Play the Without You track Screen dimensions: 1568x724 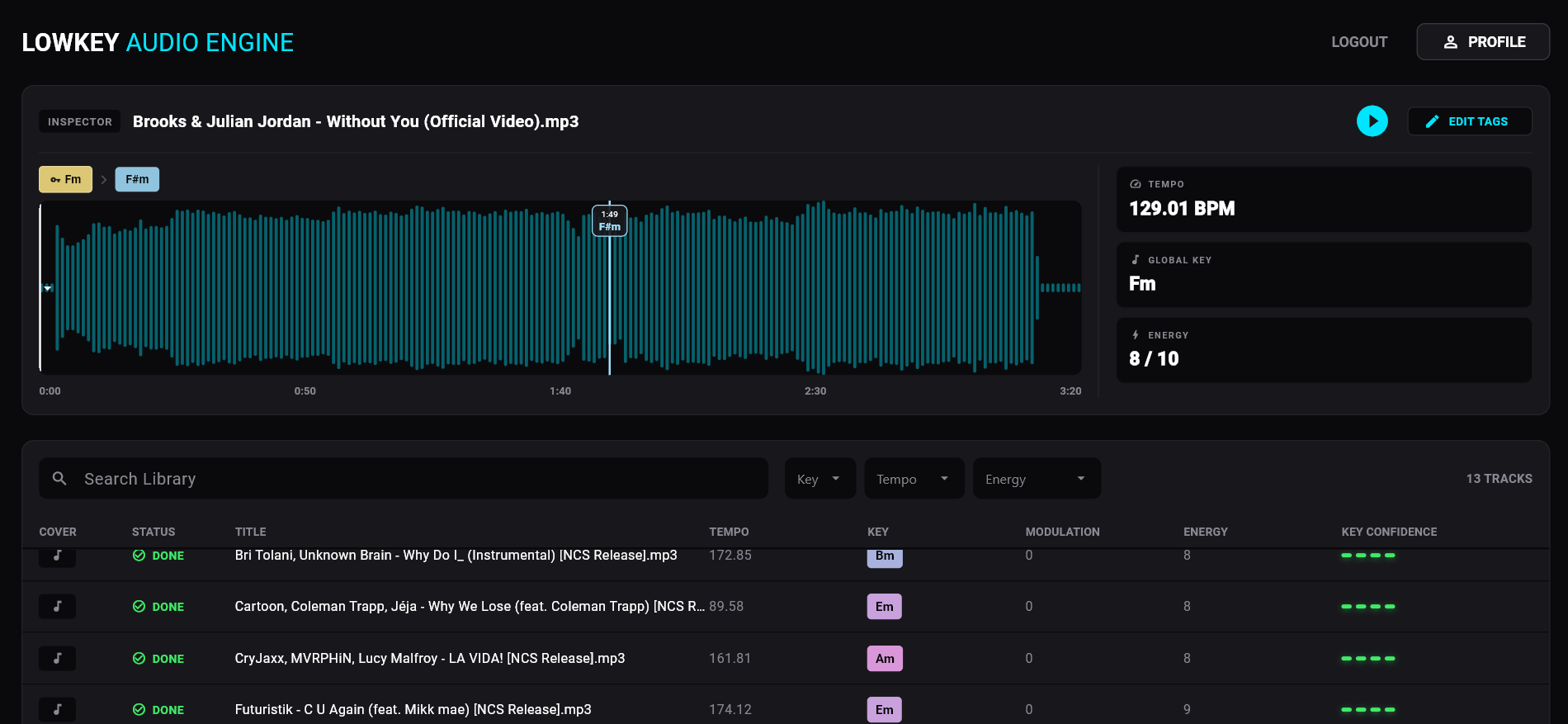point(1372,121)
